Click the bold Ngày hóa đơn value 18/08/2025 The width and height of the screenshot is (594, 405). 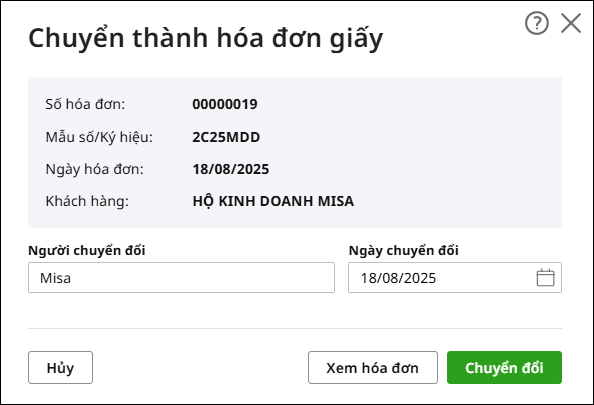231,169
